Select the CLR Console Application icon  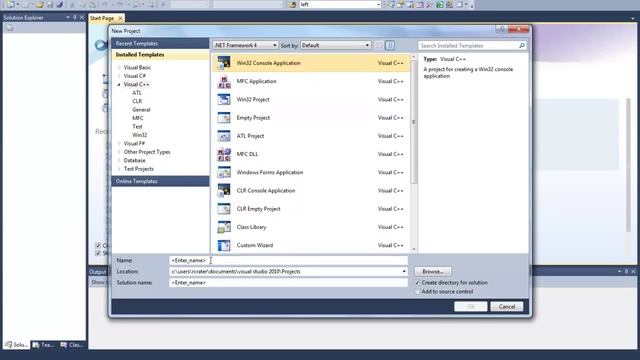224,191
